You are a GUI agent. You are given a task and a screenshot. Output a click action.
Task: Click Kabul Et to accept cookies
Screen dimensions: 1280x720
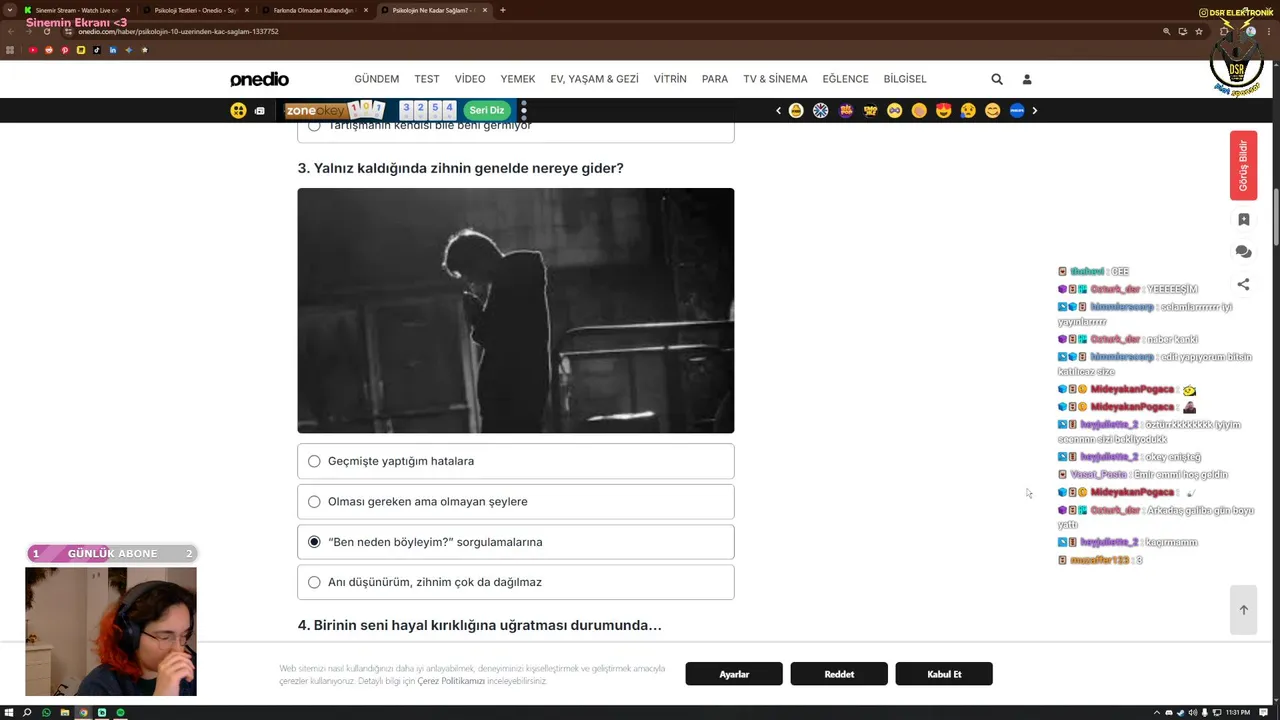[x=944, y=674]
